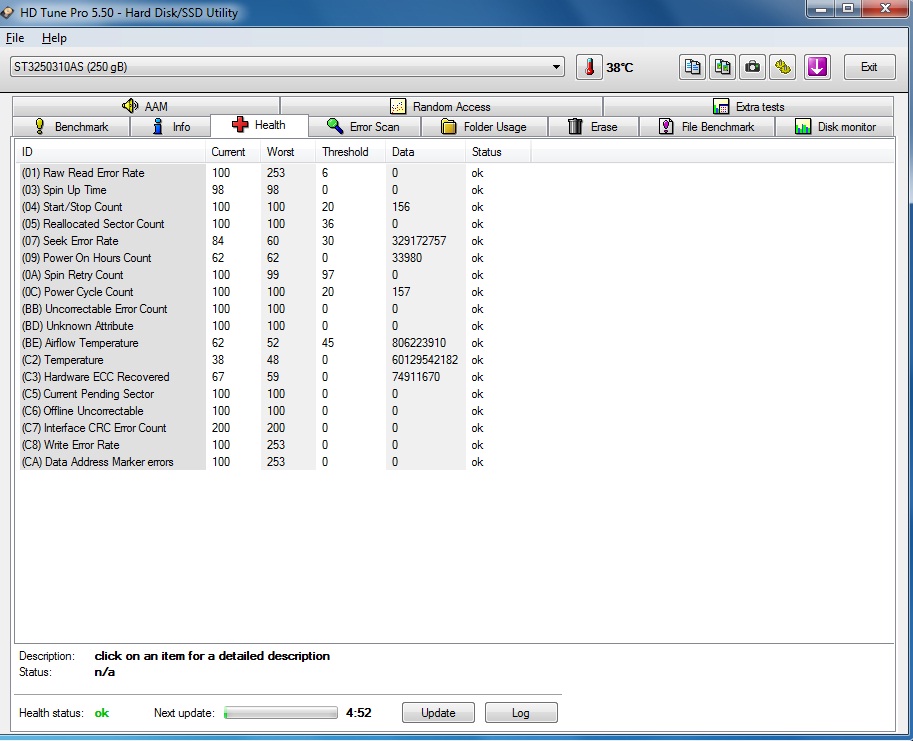The width and height of the screenshot is (913, 741).
Task: Click the 38°C temperature reading
Action: pyautogui.click(x=620, y=68)
